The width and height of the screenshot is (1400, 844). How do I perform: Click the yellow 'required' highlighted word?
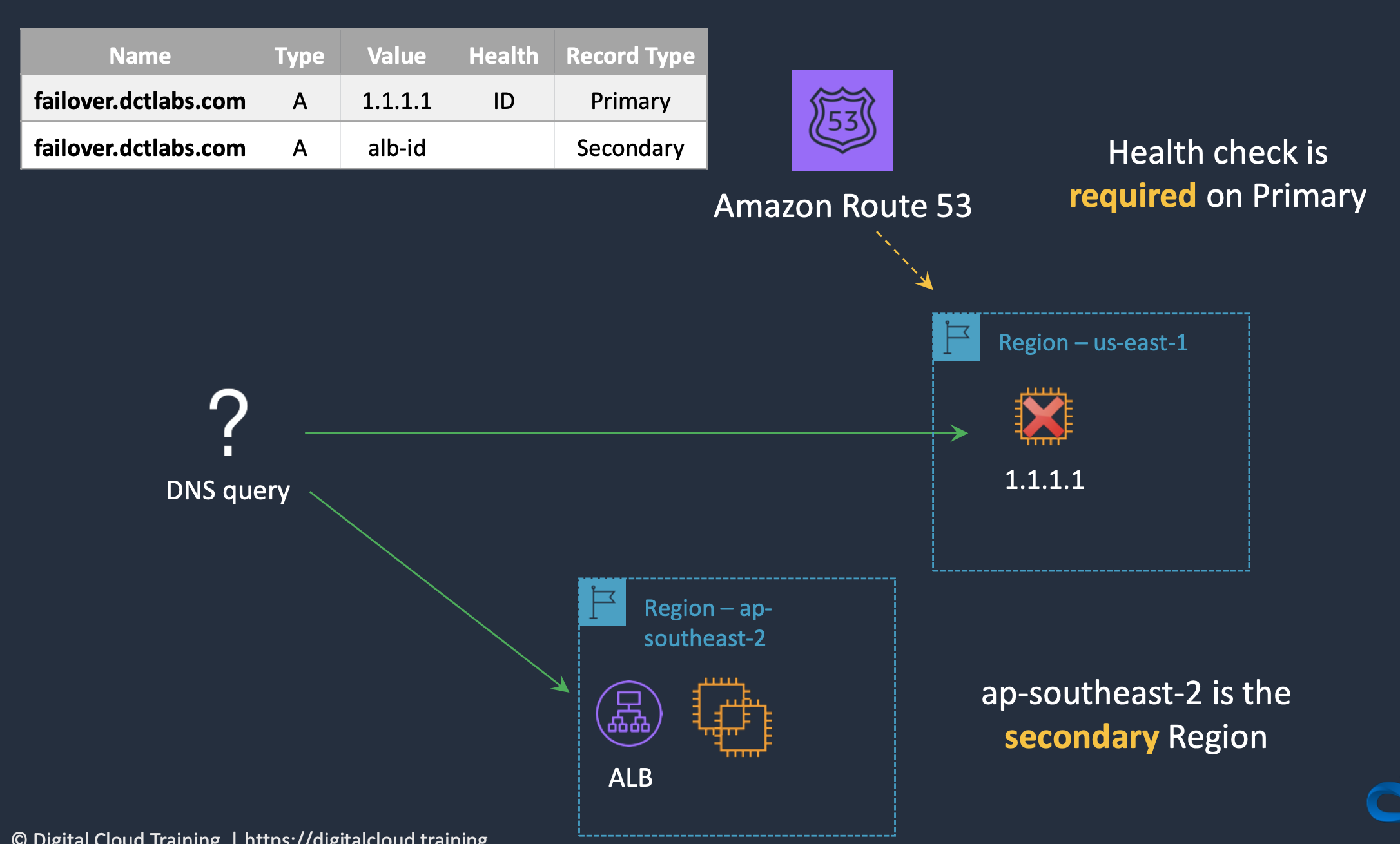pos(1132,195)
